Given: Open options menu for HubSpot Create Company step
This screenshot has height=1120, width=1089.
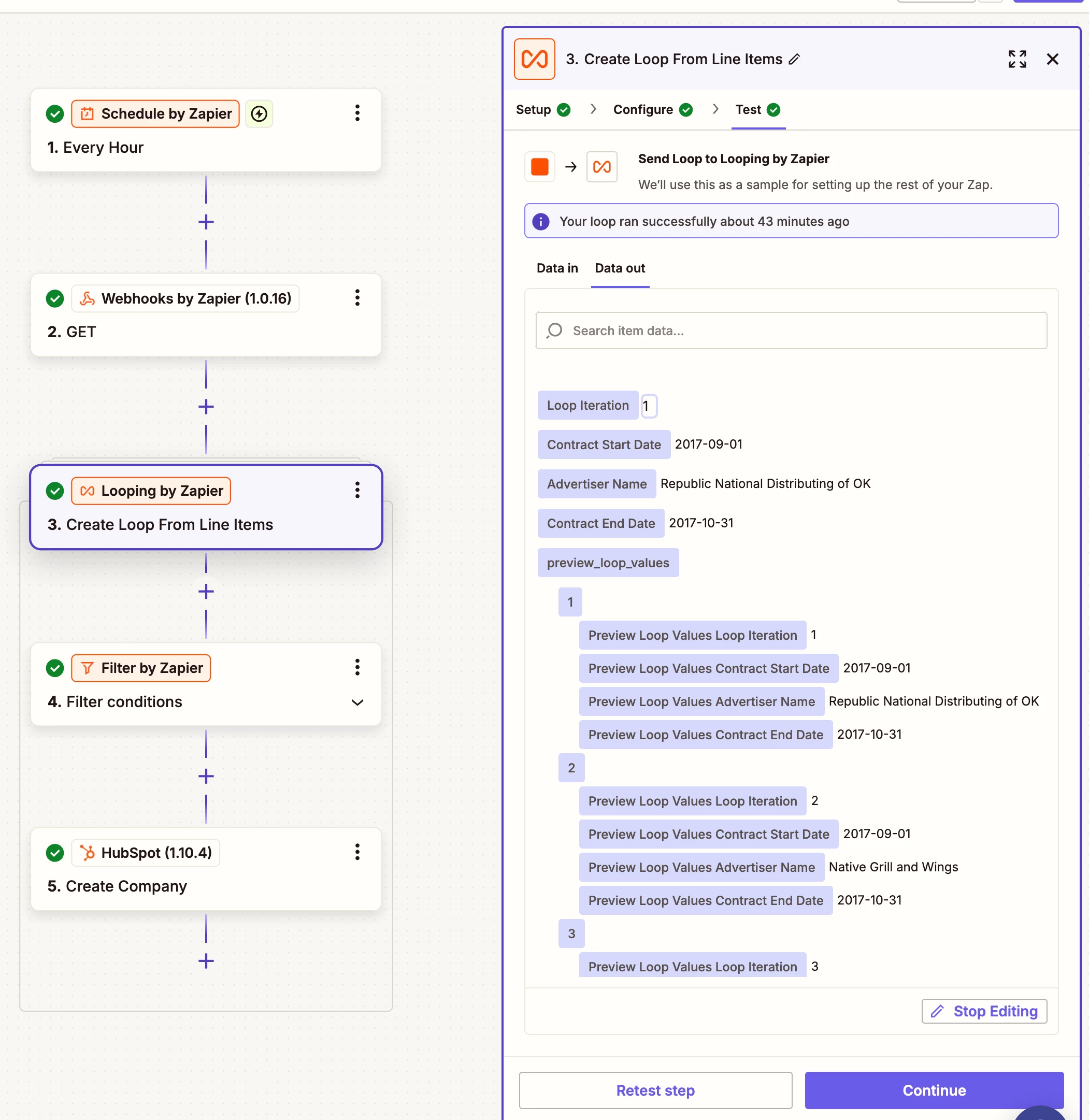Looking at the screenshot, I should (357, 852).
